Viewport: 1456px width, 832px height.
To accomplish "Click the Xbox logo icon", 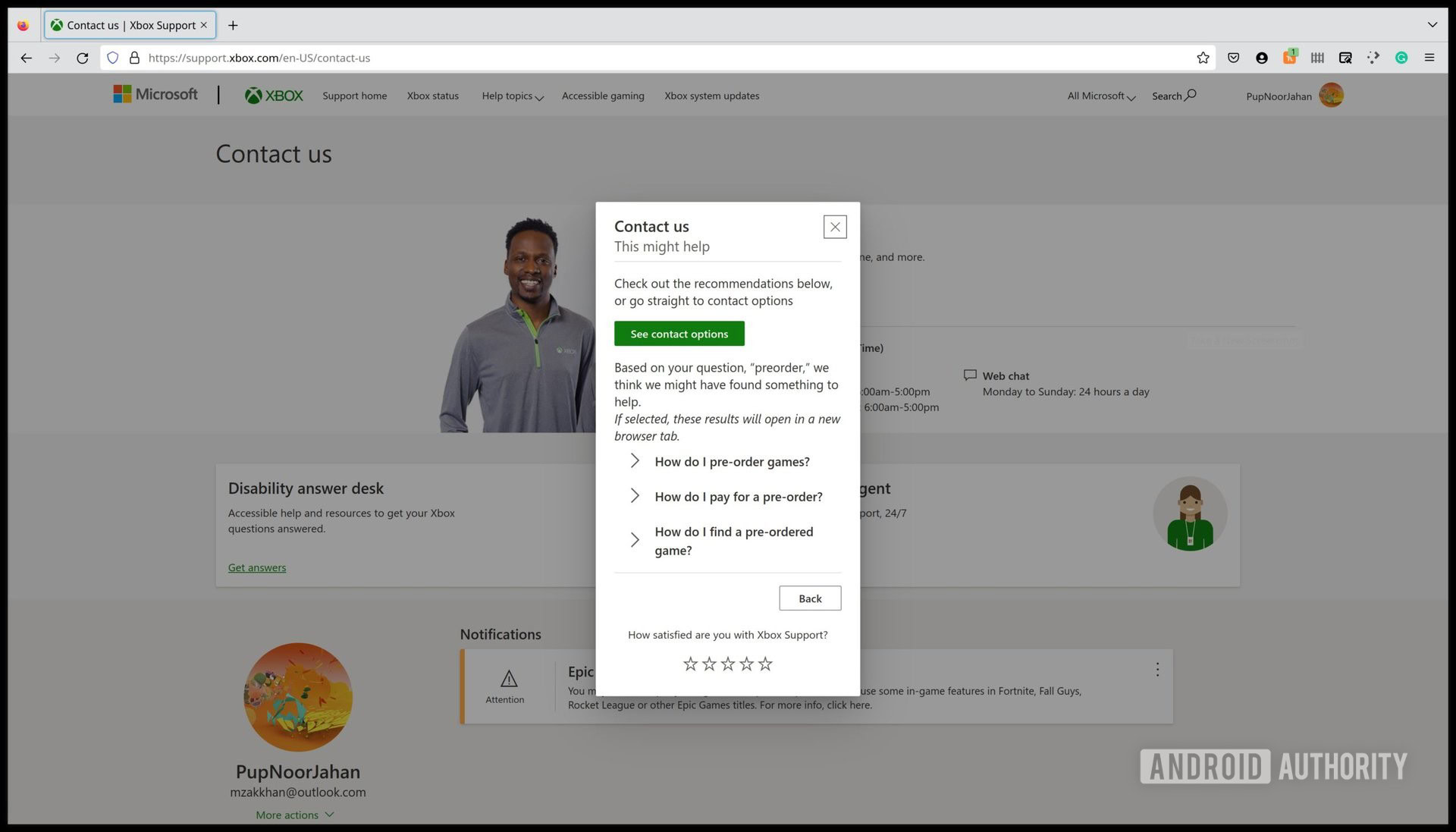I will point(252,95).
